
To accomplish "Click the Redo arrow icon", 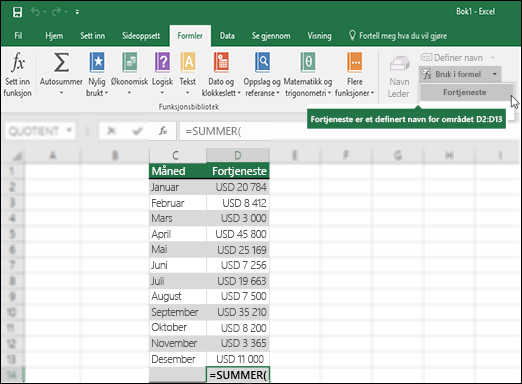I will click(x=56, y=12).
